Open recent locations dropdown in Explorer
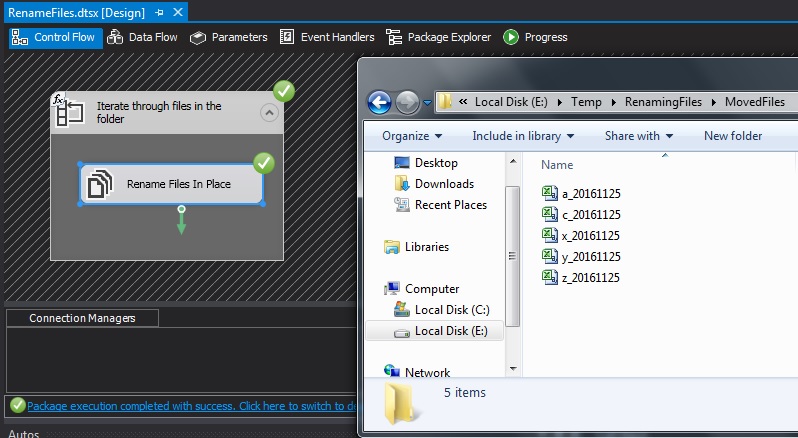 click(428, 103)
